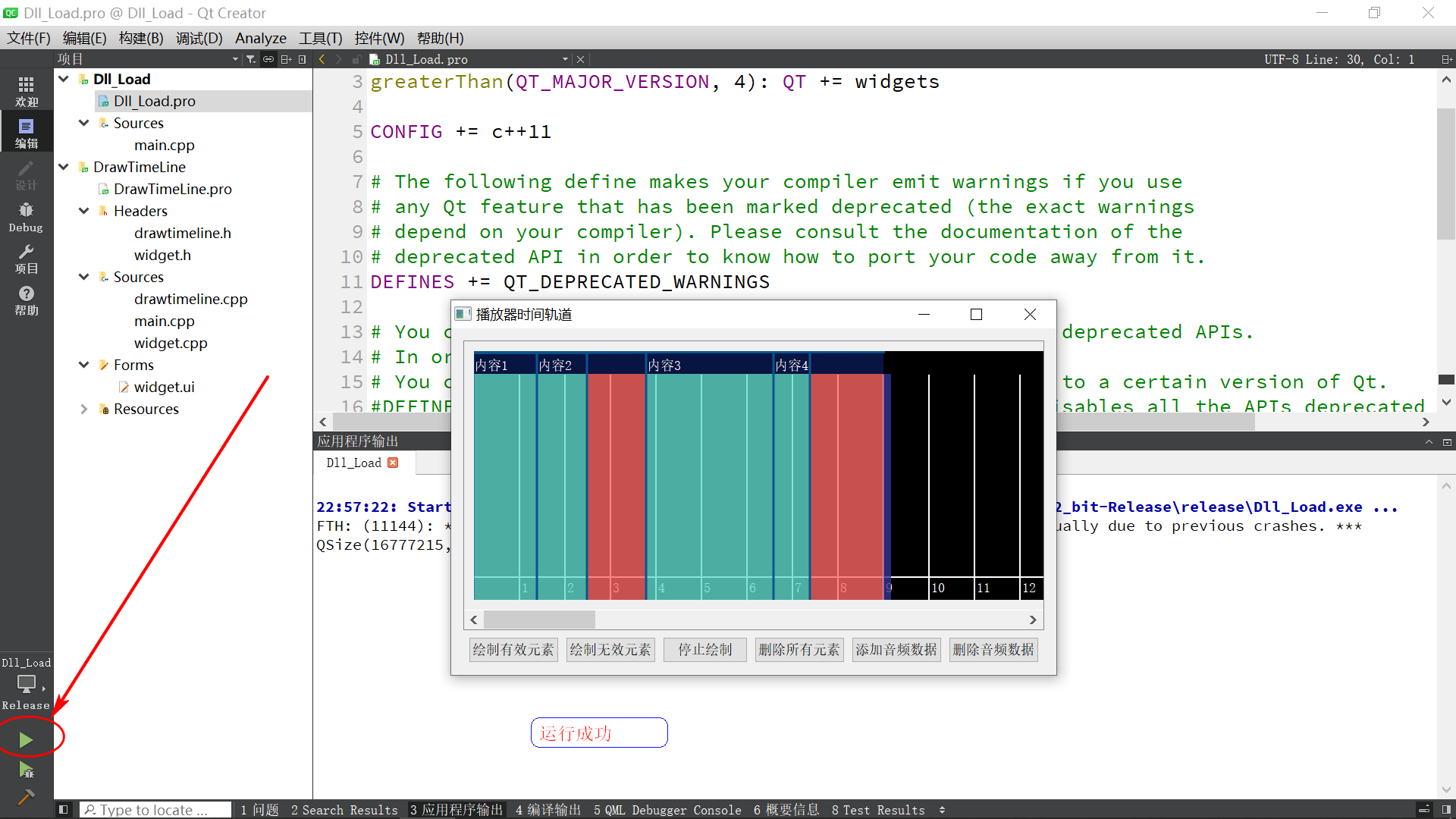This screenshot has height=819, width=1456.
Task: Collapse the DrawTimeLine project node
Action: pyautogui.click(x=64, y=167)
